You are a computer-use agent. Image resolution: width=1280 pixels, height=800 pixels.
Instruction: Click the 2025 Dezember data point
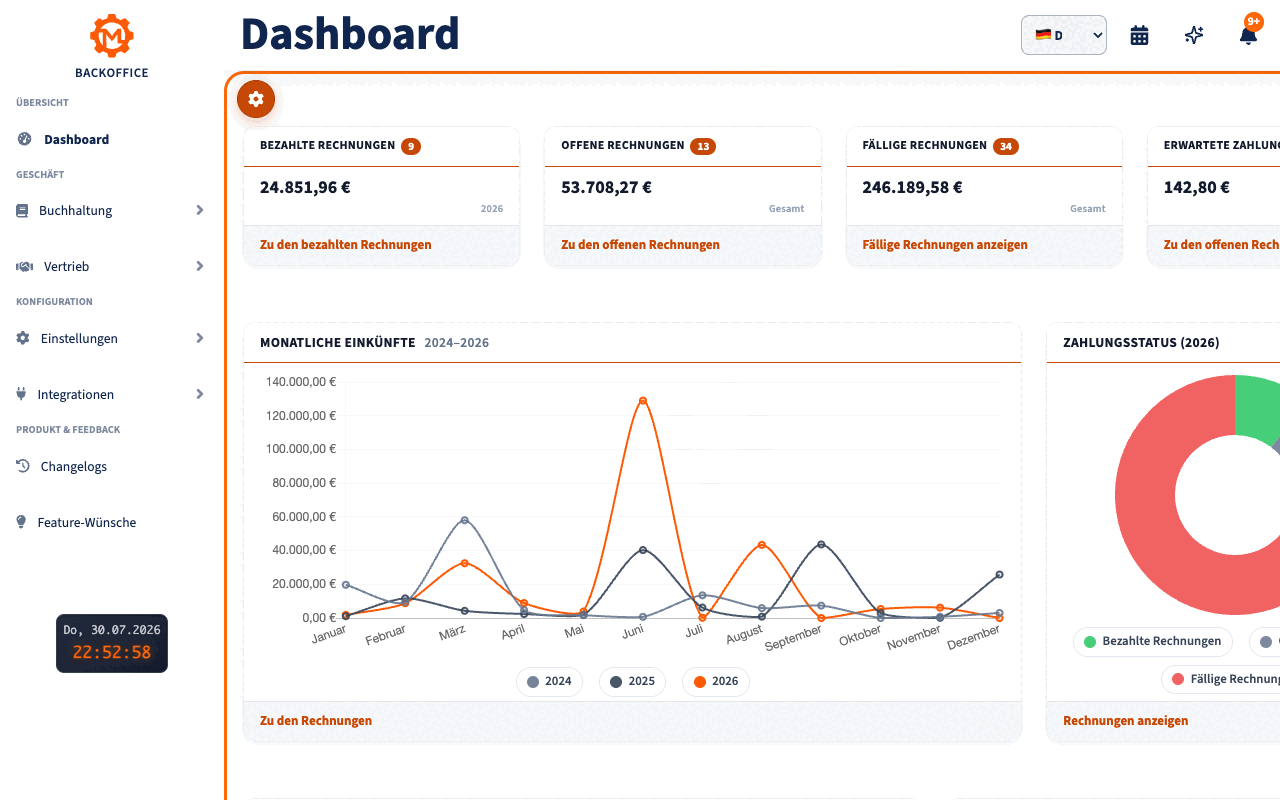pyautogui.click(x=999, y=574)
